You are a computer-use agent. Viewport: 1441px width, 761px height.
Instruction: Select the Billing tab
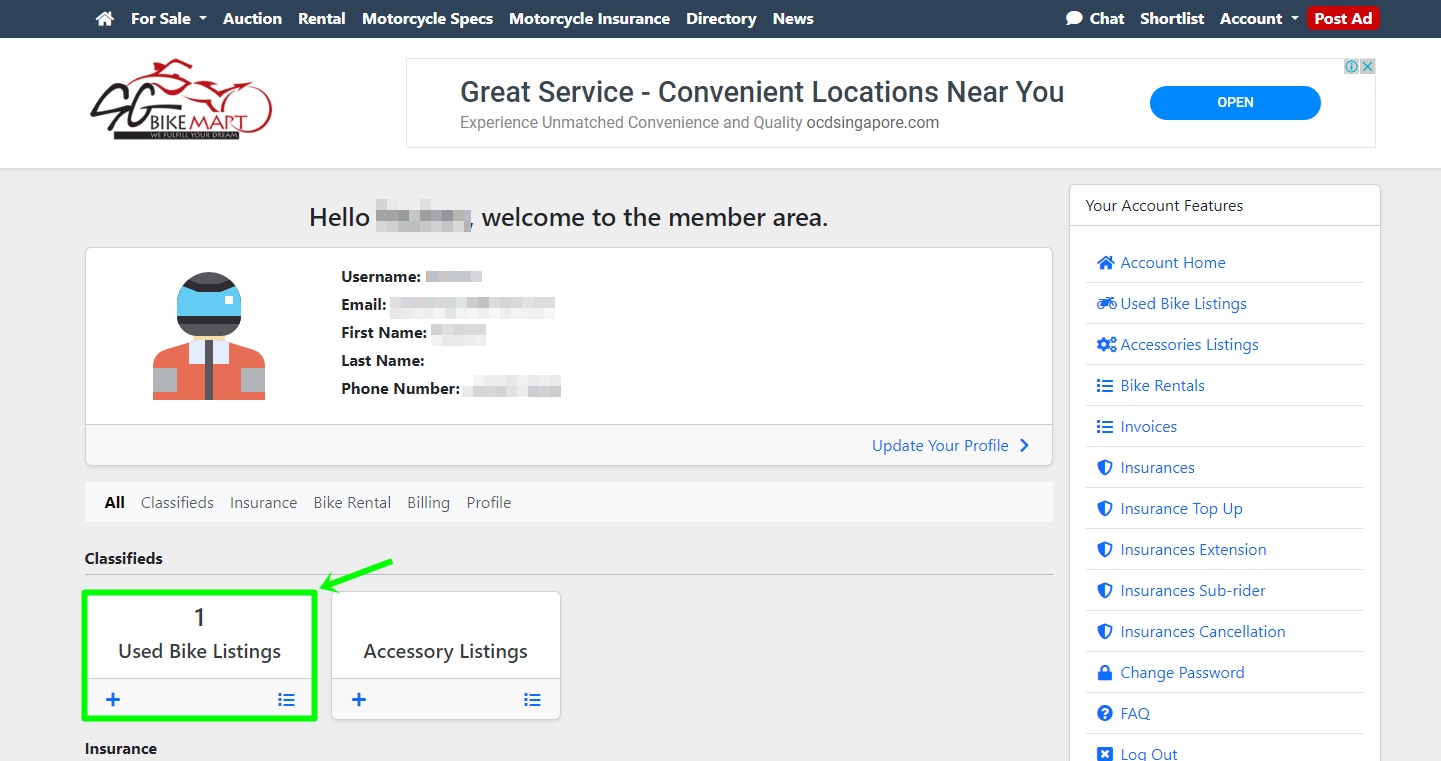click(x=428, y=503)
